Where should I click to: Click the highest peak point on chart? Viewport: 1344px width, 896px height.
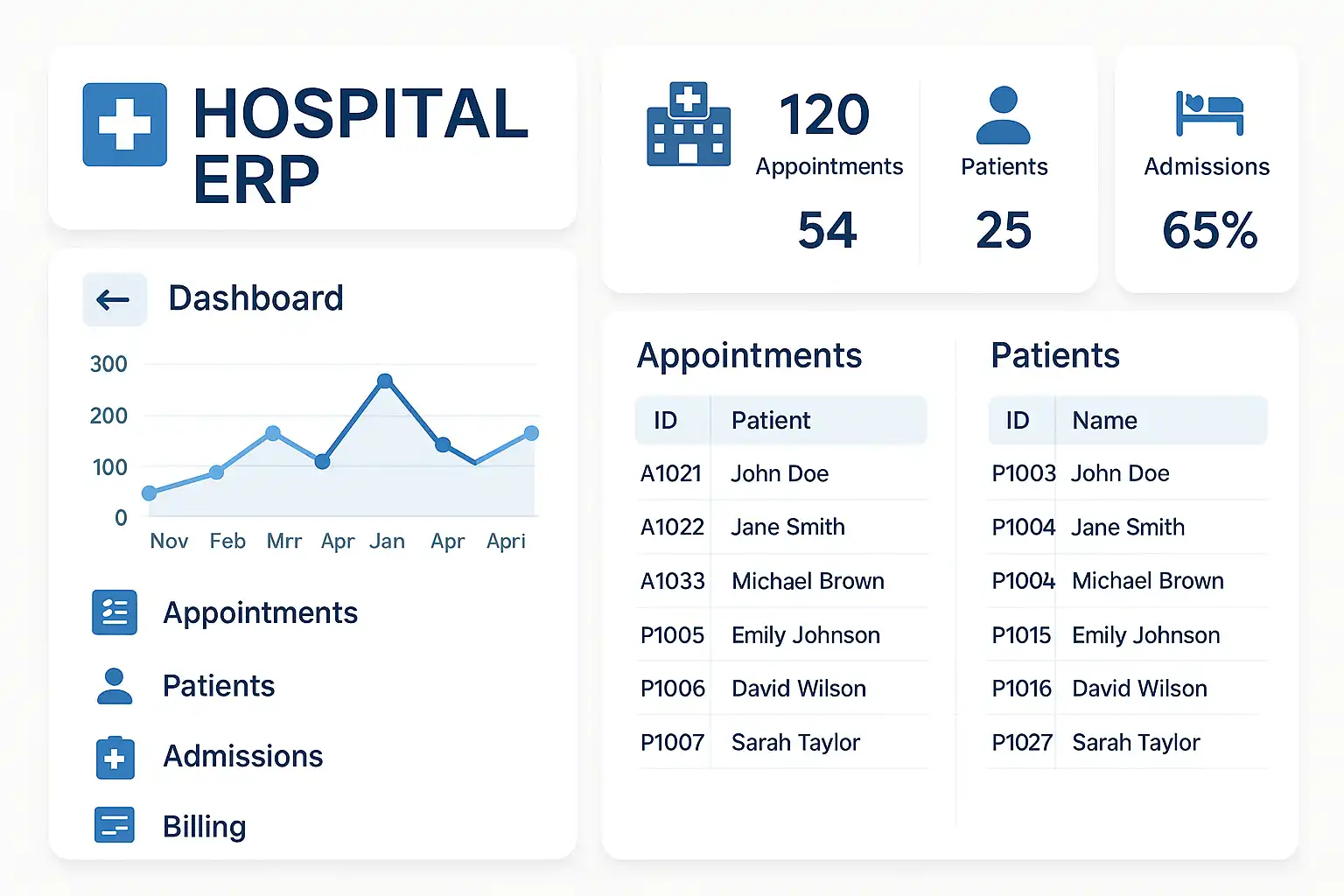click(385, 381)
